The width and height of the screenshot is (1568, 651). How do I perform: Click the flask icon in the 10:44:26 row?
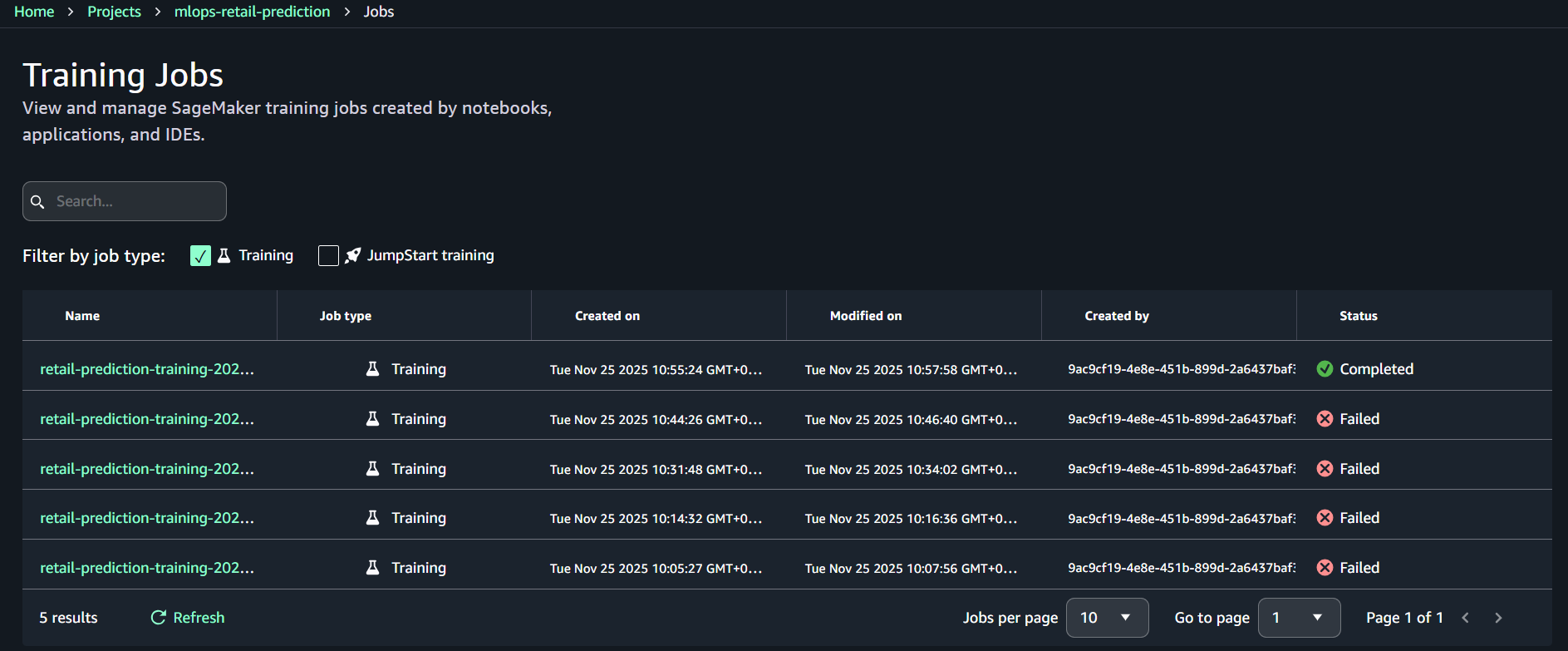point(372,419)
